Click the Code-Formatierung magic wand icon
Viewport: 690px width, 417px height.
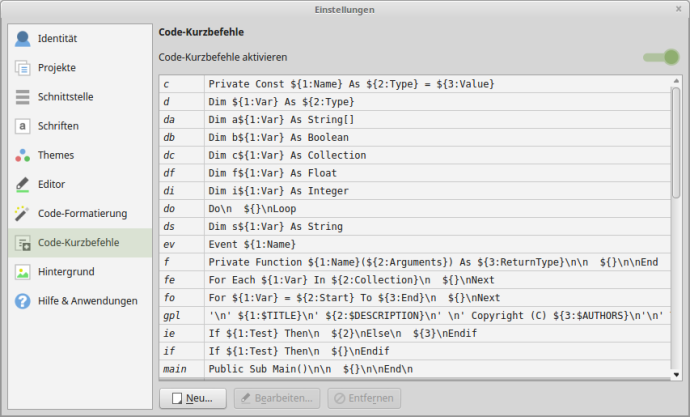point(22,213)
